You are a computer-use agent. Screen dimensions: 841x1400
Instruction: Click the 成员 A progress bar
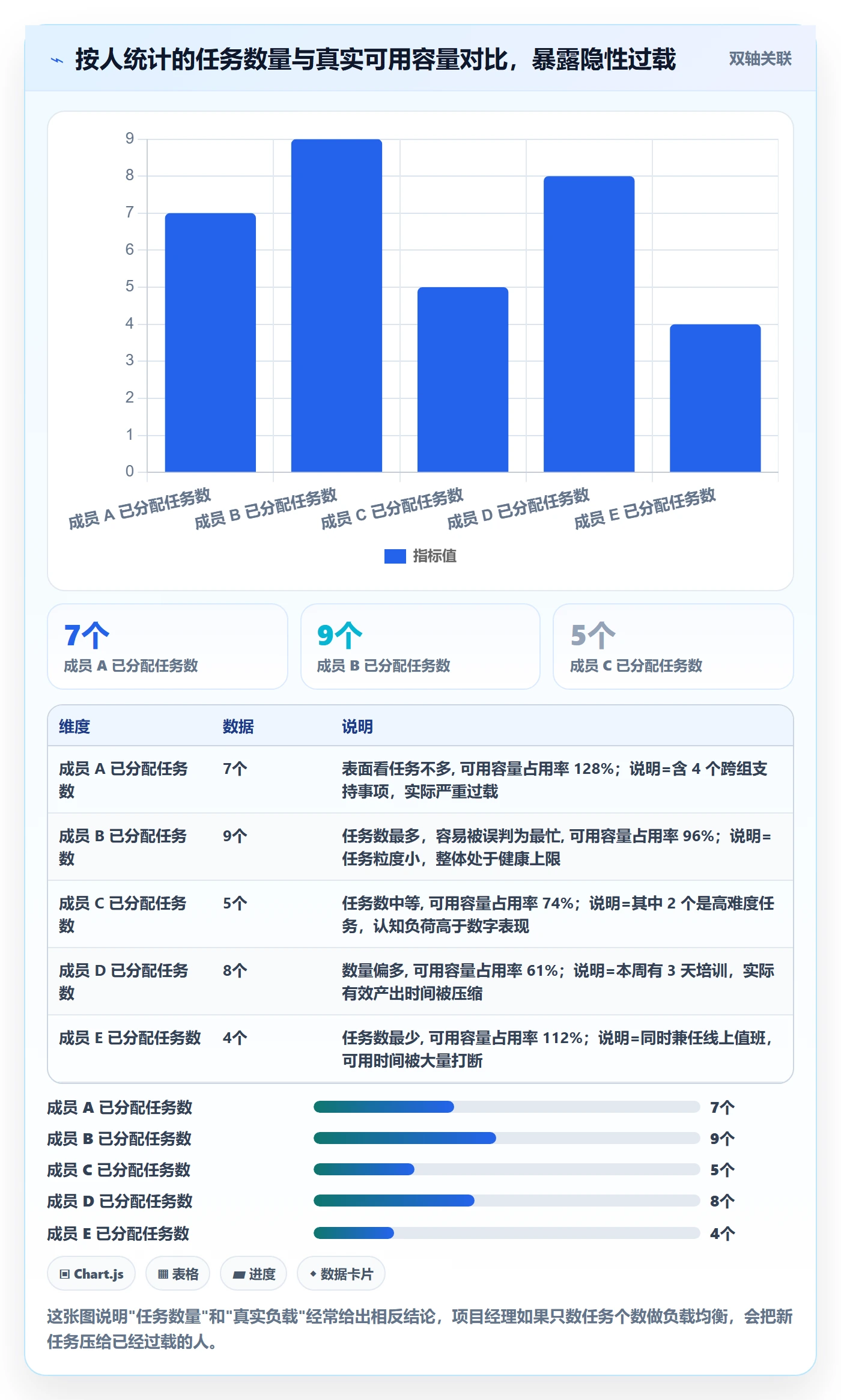coord(506,1107)
